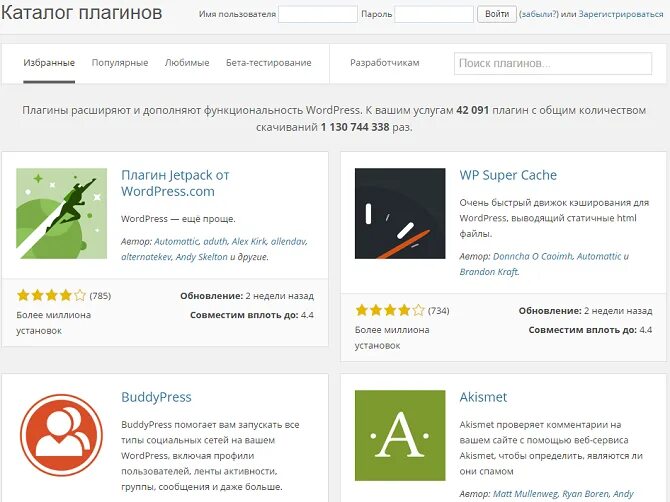Open author link alternatekev
Screen dimensions: 670x502
tap(146, 257)
